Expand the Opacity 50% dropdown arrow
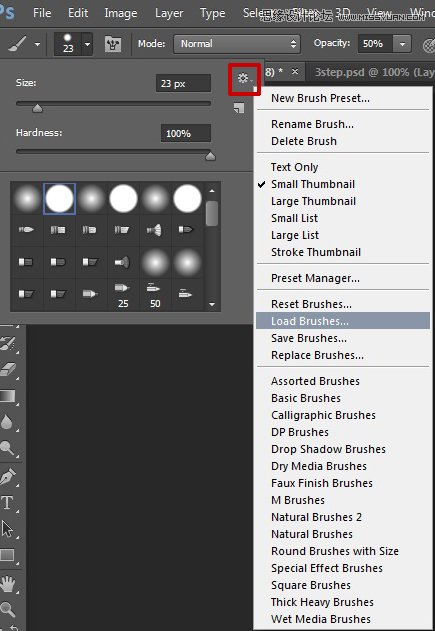This screenshot has height=631, width=435. pyautogui.click(x=402, y=44)
